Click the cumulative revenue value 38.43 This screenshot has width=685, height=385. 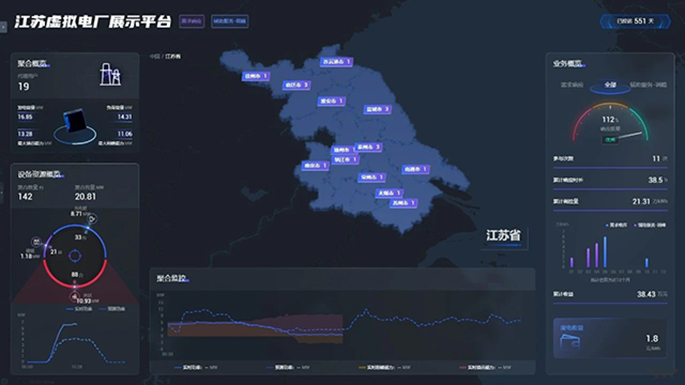(x=646, y=294)
